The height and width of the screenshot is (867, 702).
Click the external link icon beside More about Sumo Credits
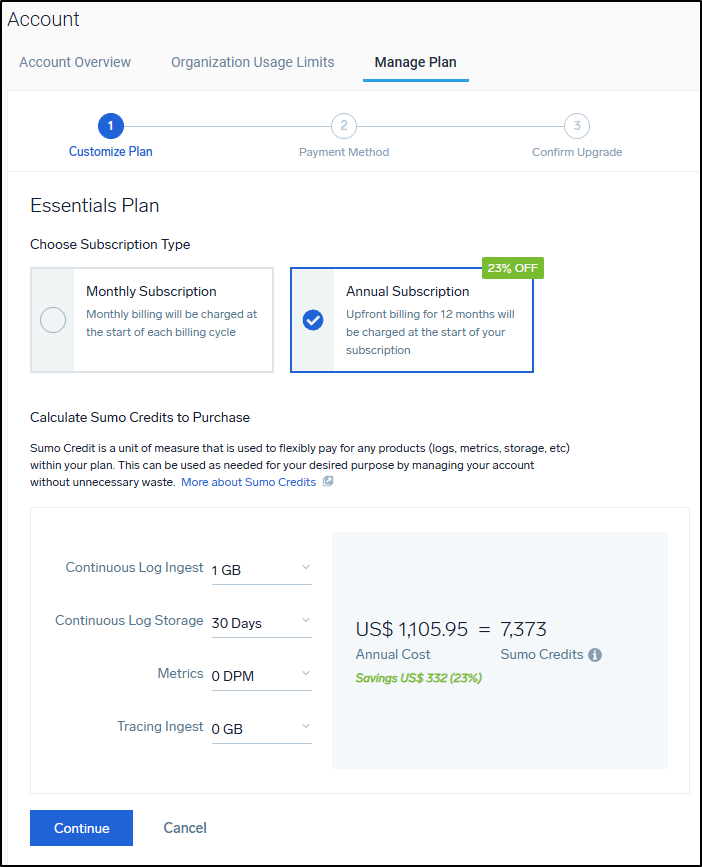pyautogui.click(x=328, y=482)
